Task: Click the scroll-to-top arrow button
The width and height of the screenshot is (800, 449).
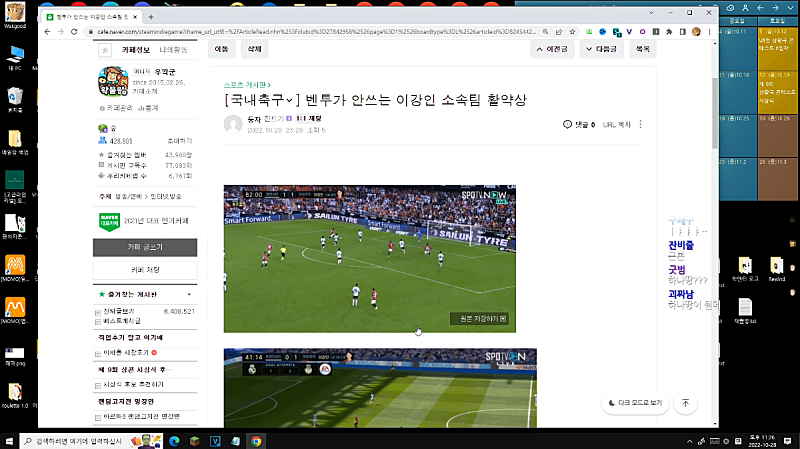Action: (686, 403)
